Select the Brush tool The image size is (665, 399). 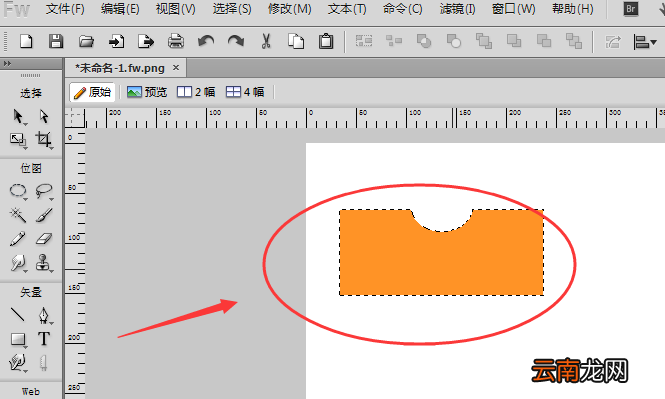coord(44,215)
